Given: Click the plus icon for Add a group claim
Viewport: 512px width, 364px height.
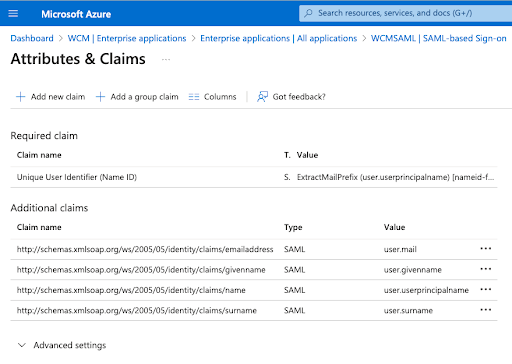Looking at the screenshot, I should pos(100,97).
